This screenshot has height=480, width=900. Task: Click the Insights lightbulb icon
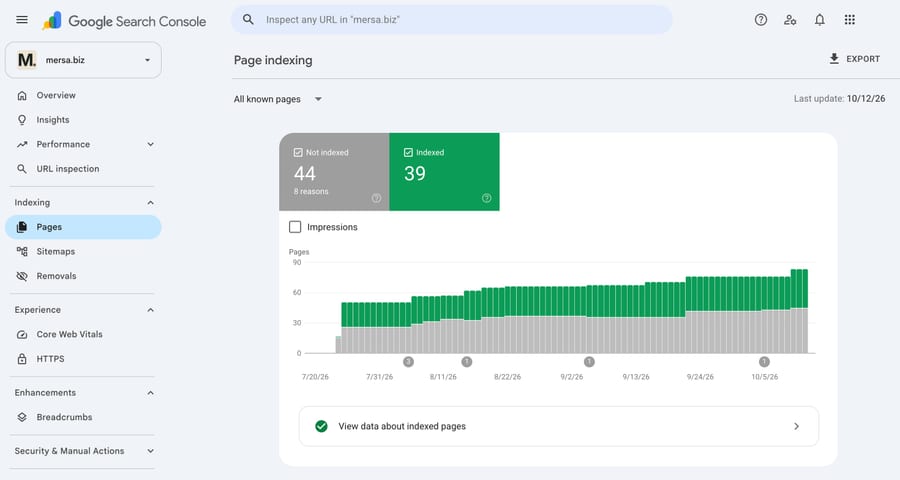pyautogui.click(x=22, y=120)
